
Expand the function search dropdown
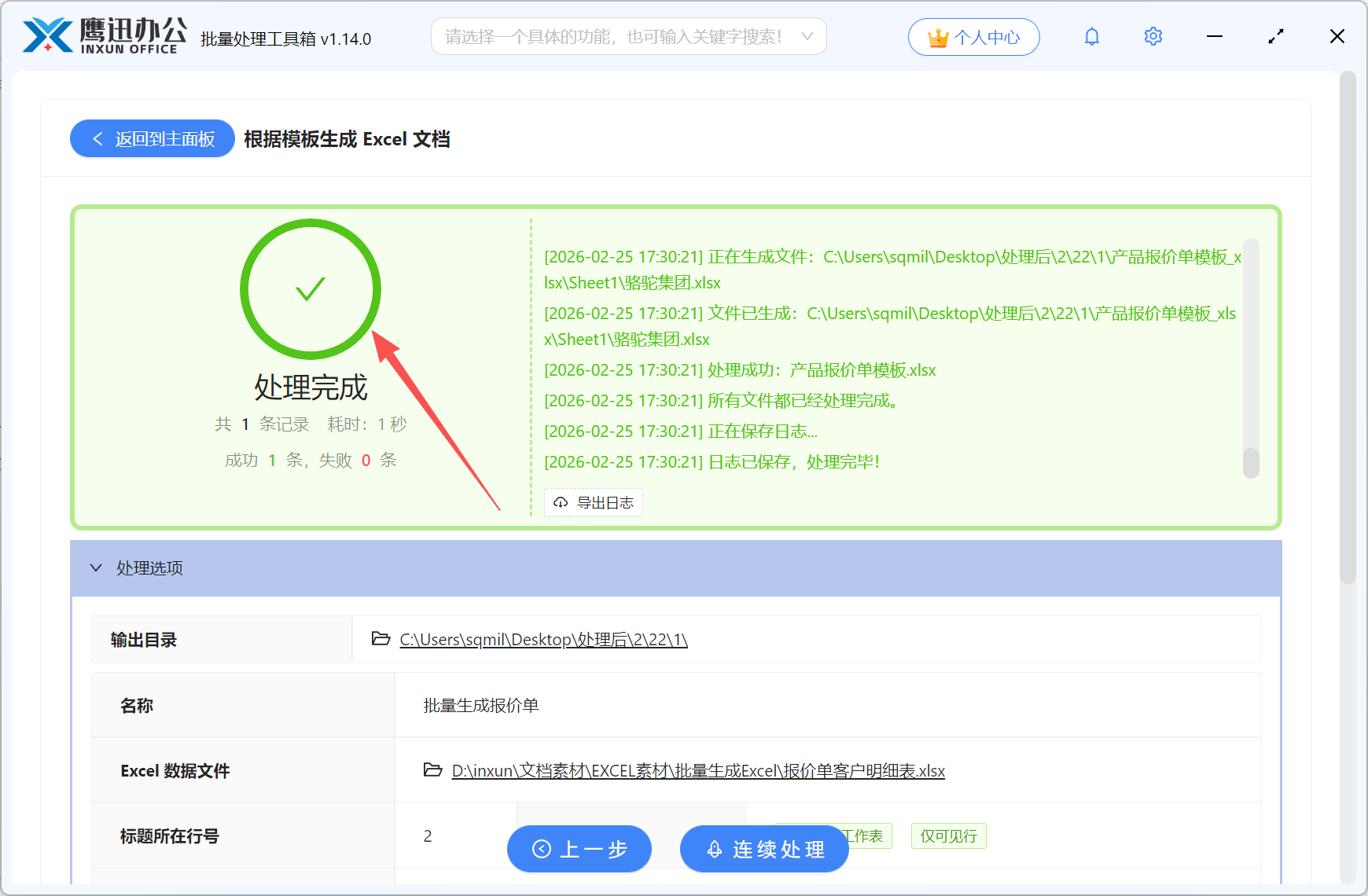coord(807,35)
